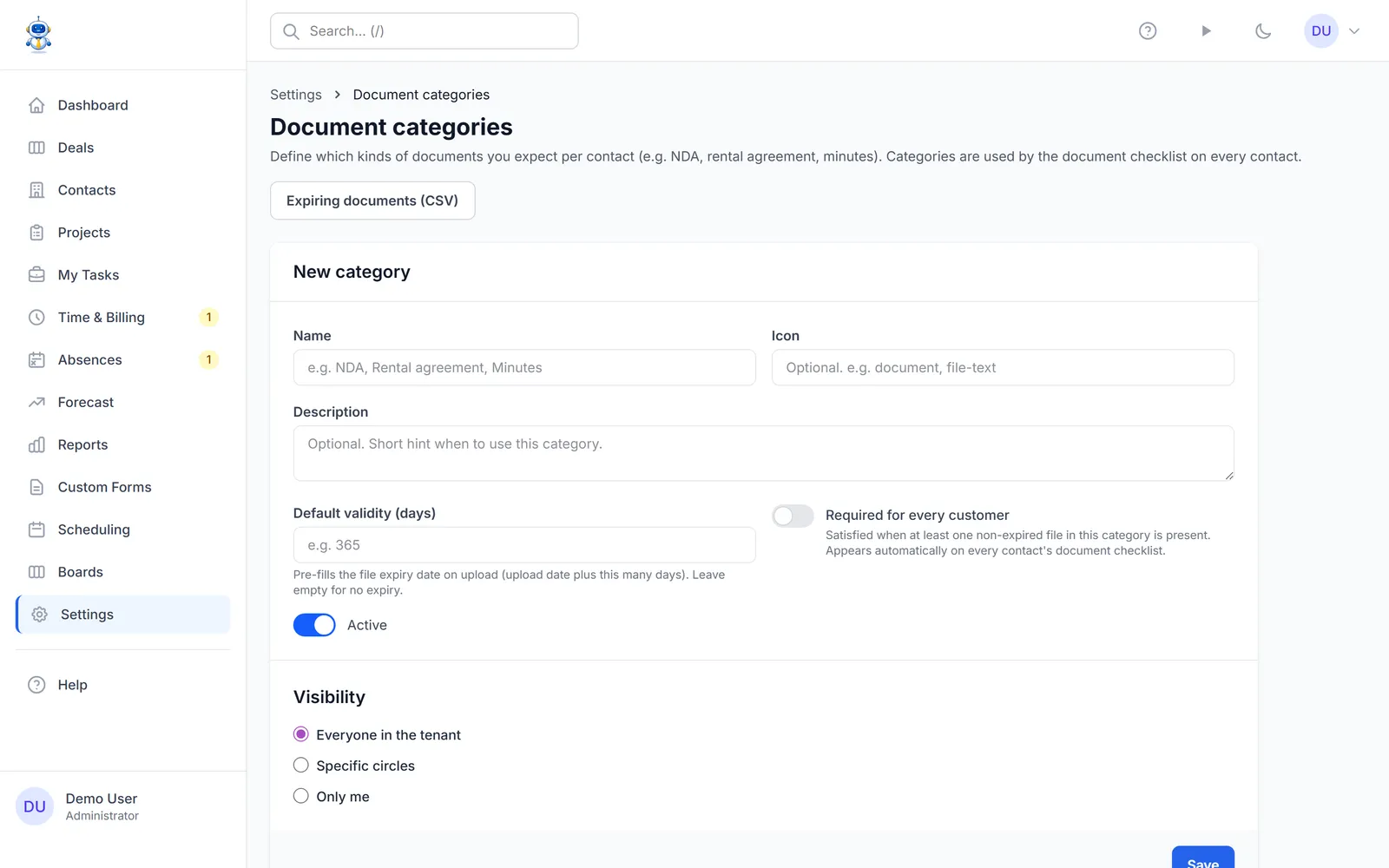The height and width of the screenshot is (868, 1389).
Task: Click the Visibility section heading
Action: click(329, 697)
